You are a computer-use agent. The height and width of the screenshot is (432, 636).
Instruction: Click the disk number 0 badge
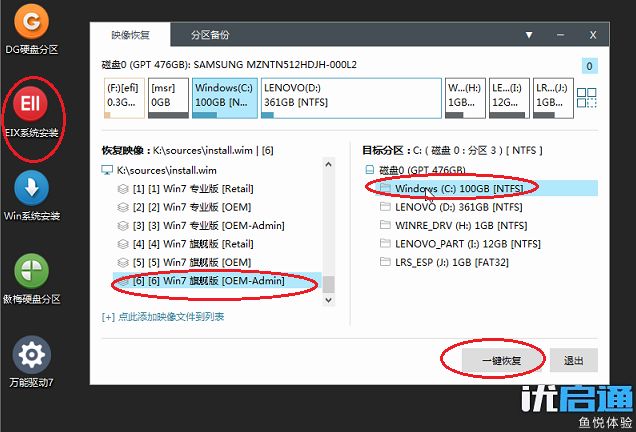pyautogui.click(x=589, y=66)
